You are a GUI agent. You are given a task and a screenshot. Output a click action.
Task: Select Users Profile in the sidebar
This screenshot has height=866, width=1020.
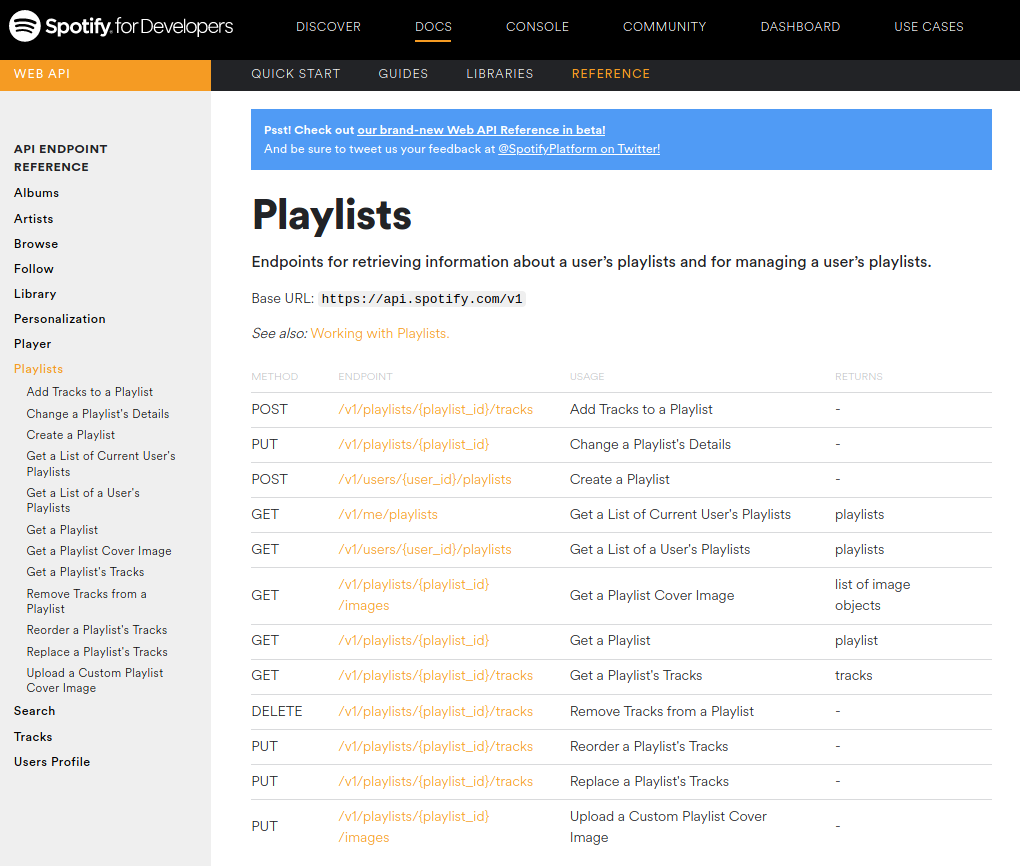[x=52, y=762]
